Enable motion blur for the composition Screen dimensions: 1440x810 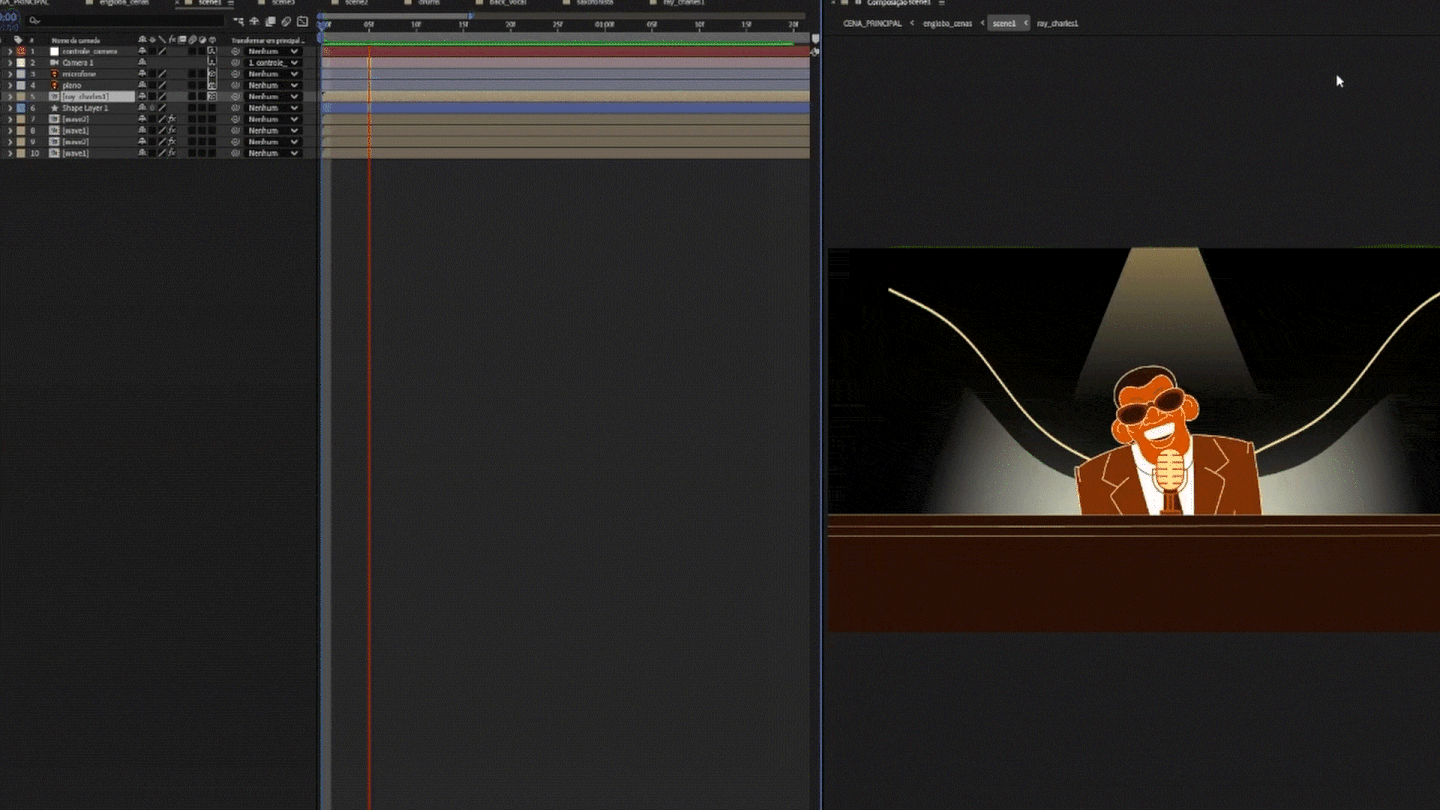[286, 21]
